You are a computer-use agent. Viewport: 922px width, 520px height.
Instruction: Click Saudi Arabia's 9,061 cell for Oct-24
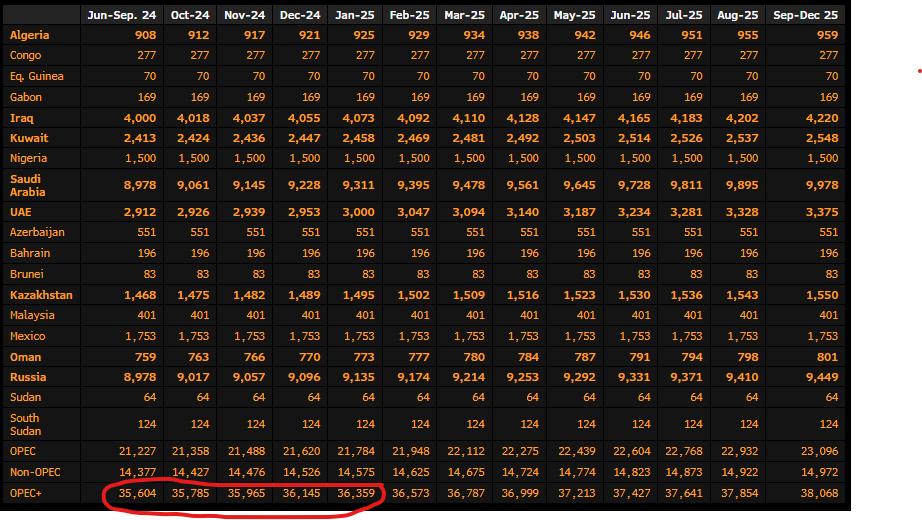pyautogui.click(x=194, y=185)
